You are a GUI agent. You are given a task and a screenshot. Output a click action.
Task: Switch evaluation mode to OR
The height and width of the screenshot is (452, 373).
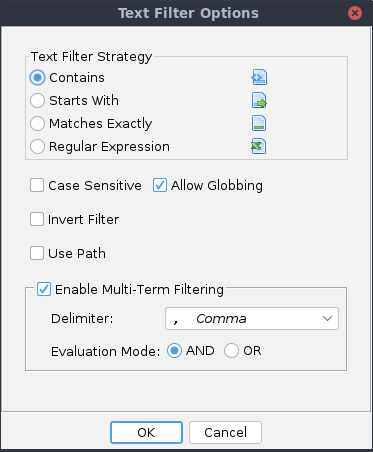point(231,351)
